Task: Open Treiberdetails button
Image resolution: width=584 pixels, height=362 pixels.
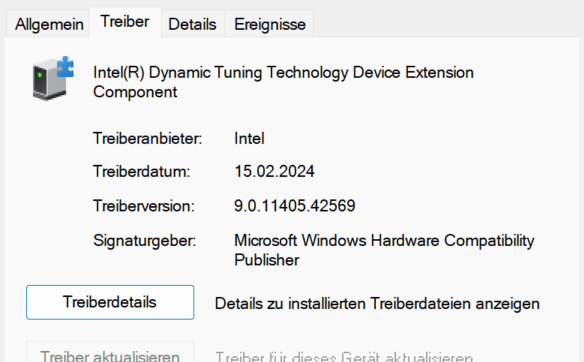Action: (x=110, y=302)
